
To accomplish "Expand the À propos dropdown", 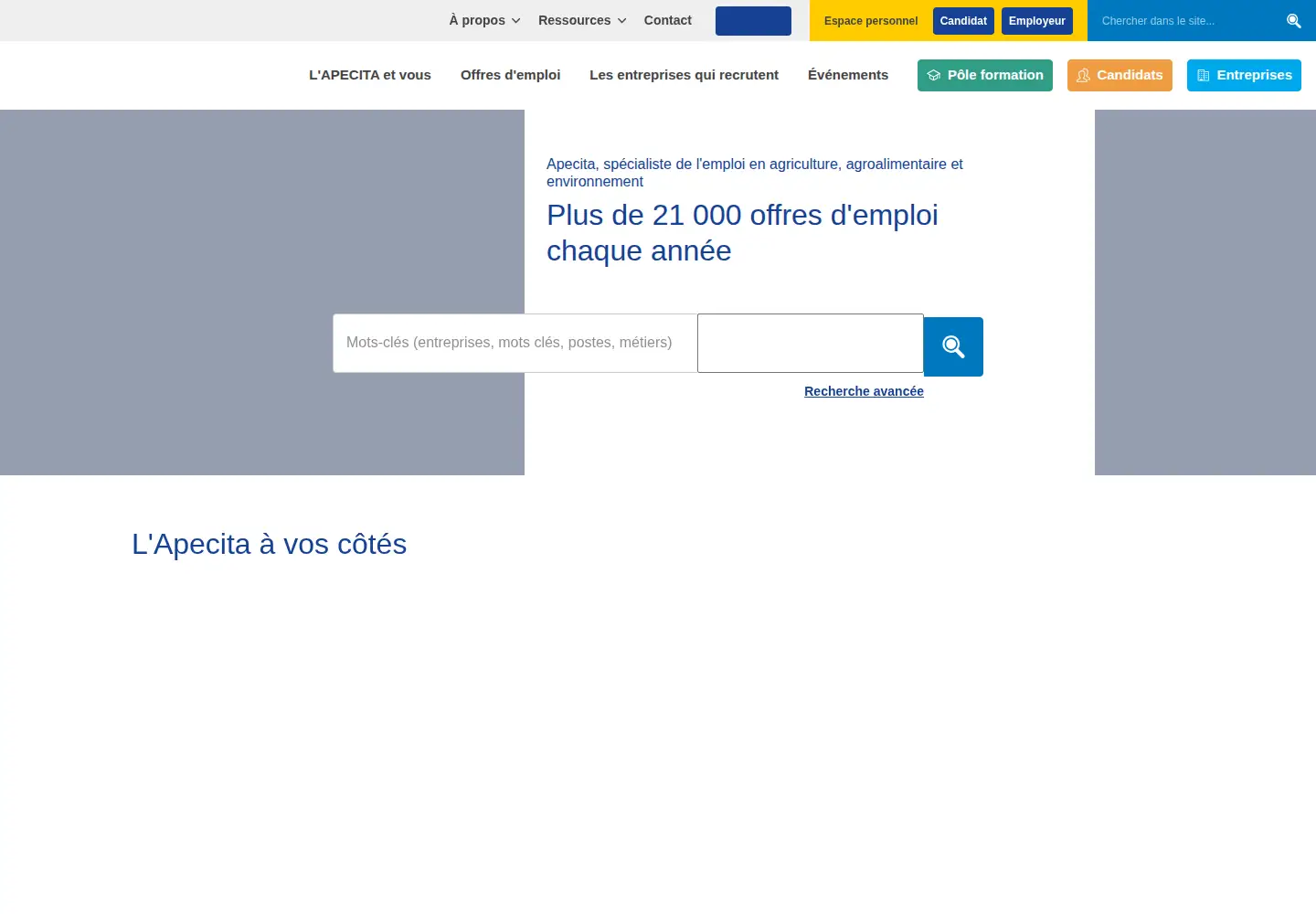I will tap(484, 20).
